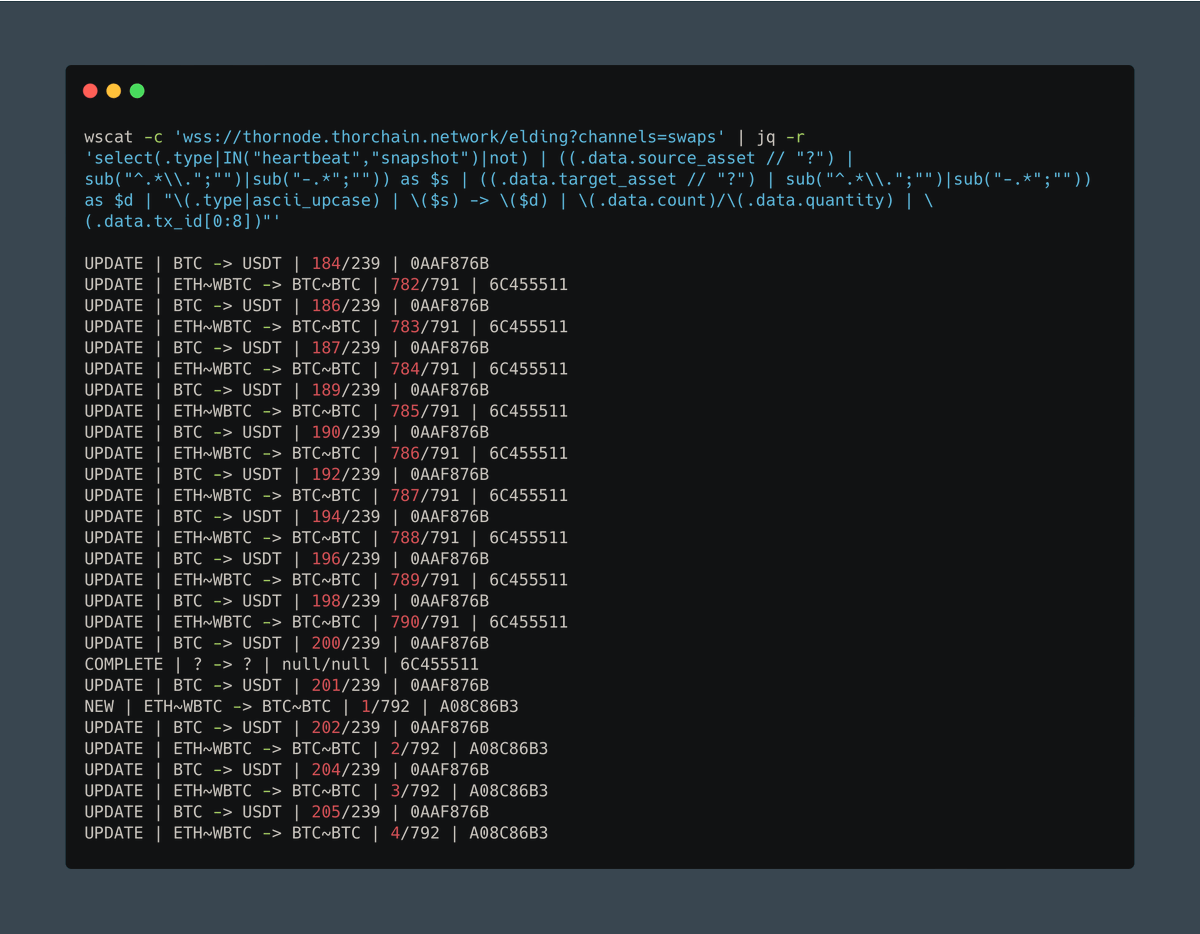Click the 'jq -r' part of the command

click(782, 137)
